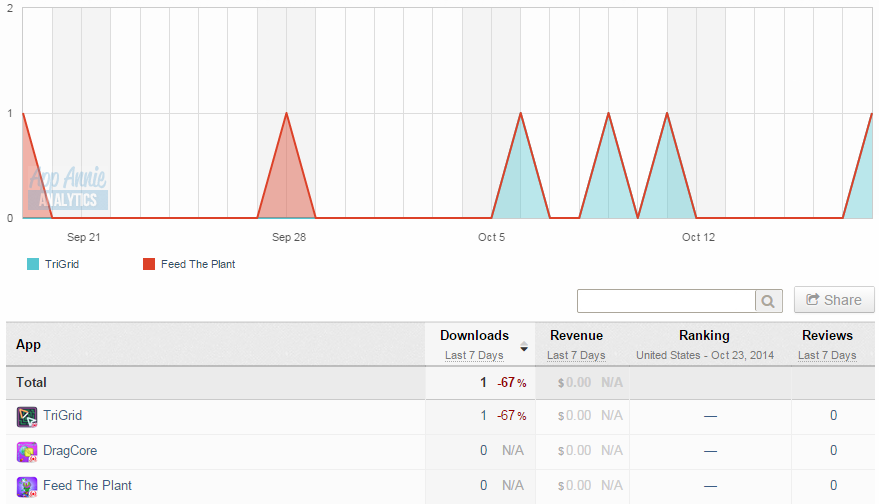Click TriGrid's ranking dash cell
This screenshot has height=504, width=879.
click(710, 416)
